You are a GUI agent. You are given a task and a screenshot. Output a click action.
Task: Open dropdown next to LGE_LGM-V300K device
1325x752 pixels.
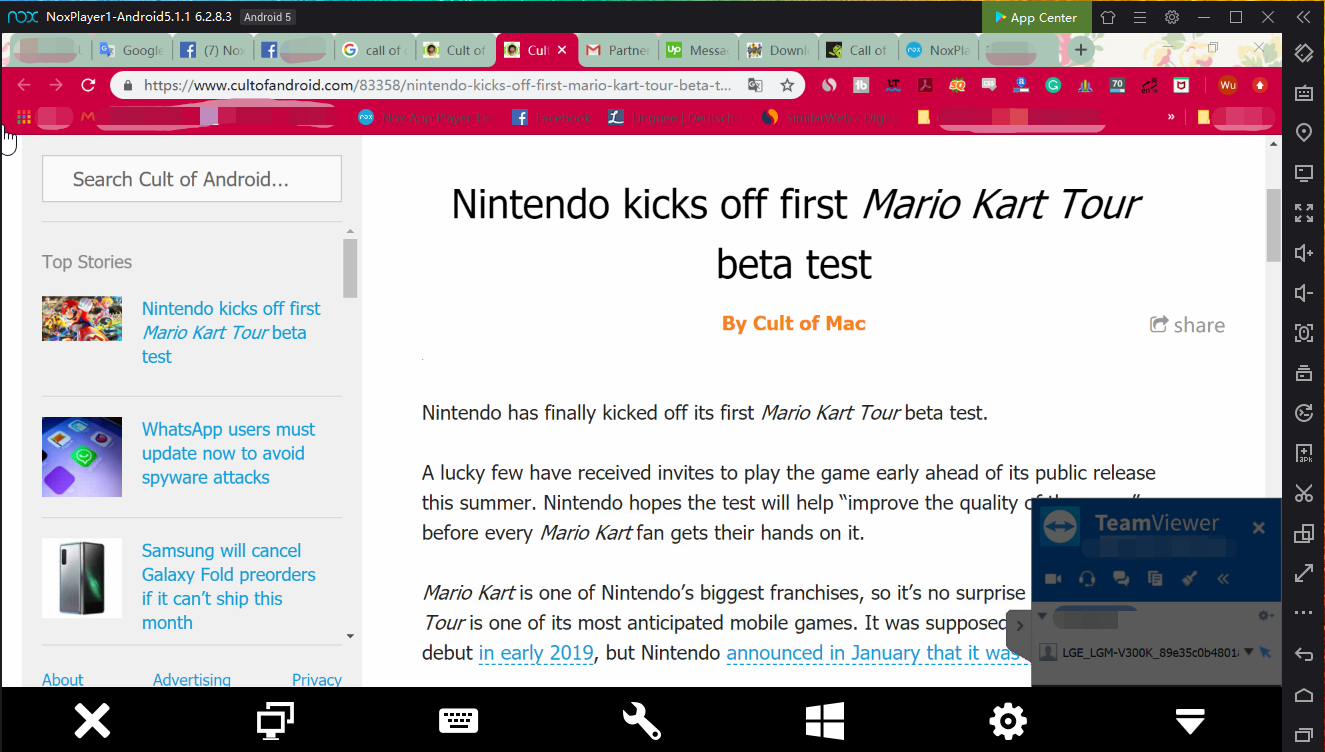tap(1248, 652)
